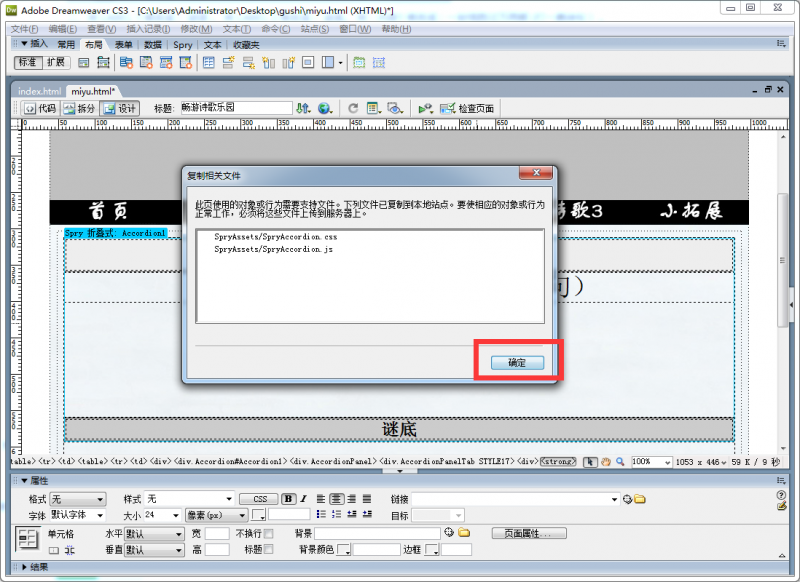Click Insert Column Left icon

tap(268, 63)
